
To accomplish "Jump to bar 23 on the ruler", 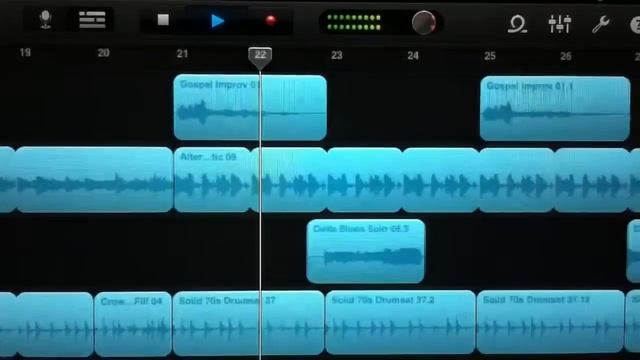I will (x=336, y=55).
